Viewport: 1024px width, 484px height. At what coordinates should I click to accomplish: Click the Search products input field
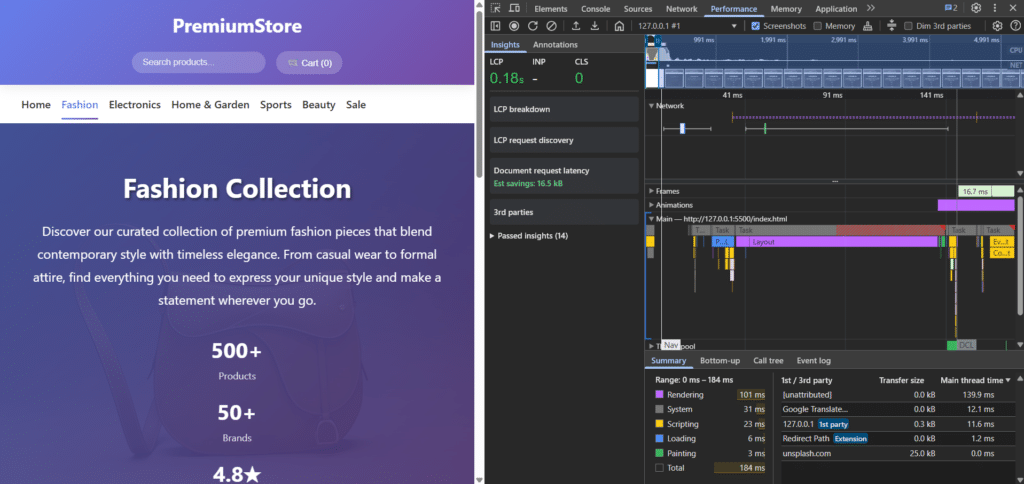point(198,63)
